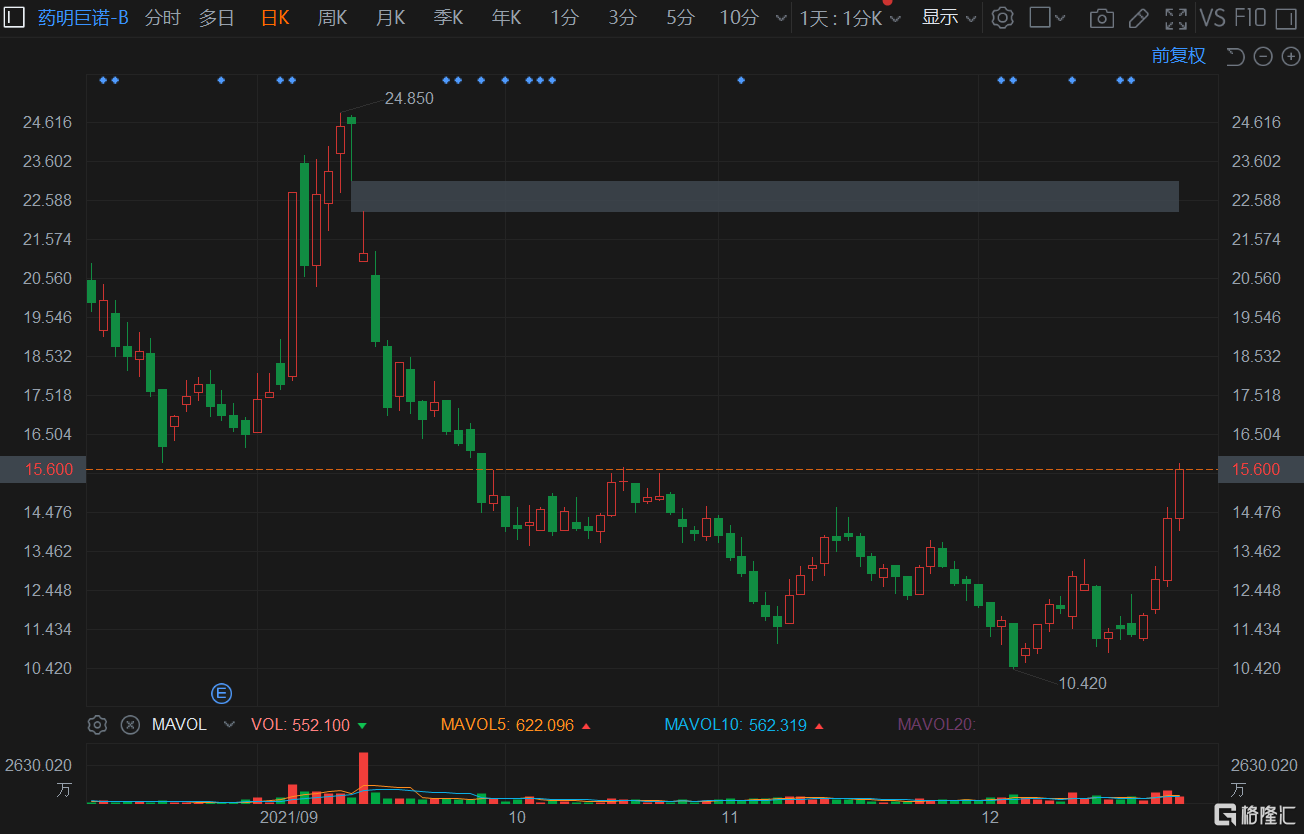Enter fullscreen chart mode
Image resolution: width=1304 pixels, height=834 pixels.
pyautogui.click(x=1176, y=18)
